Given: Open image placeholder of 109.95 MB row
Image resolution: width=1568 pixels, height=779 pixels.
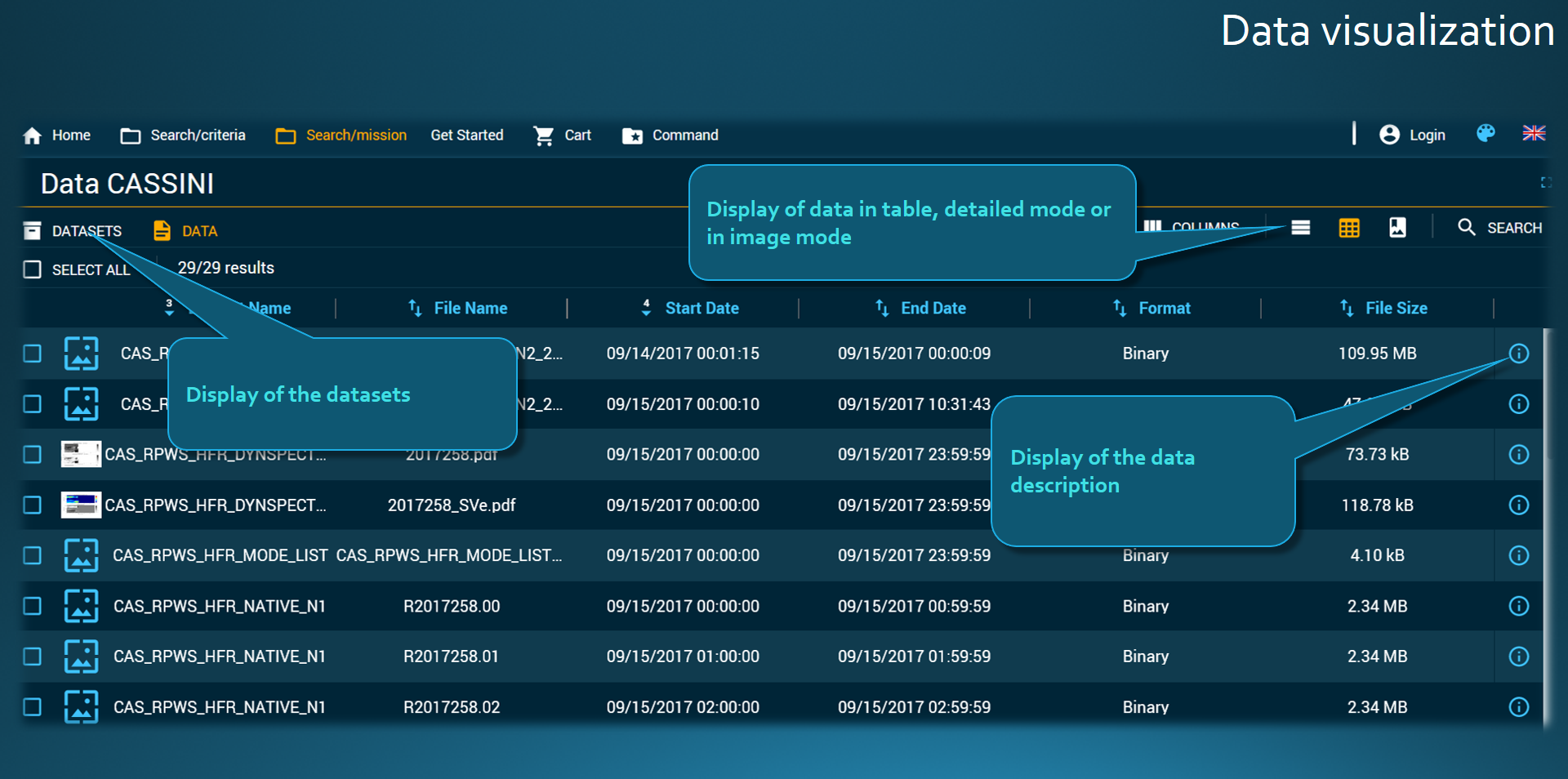Looking at the screenshot, I should click(82, 354).
